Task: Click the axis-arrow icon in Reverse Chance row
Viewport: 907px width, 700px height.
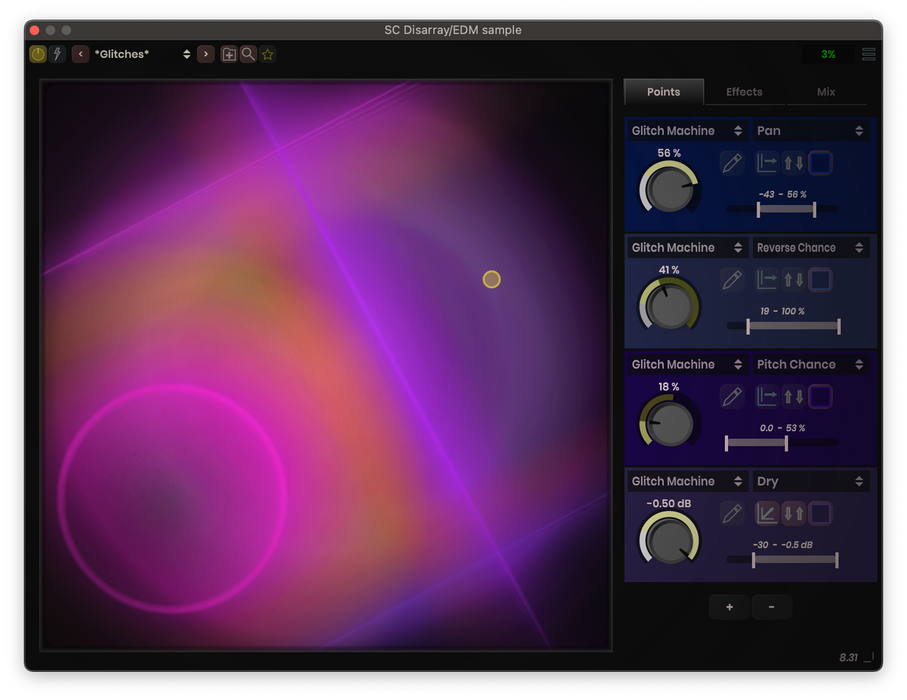Action: [x=767, y=280]
